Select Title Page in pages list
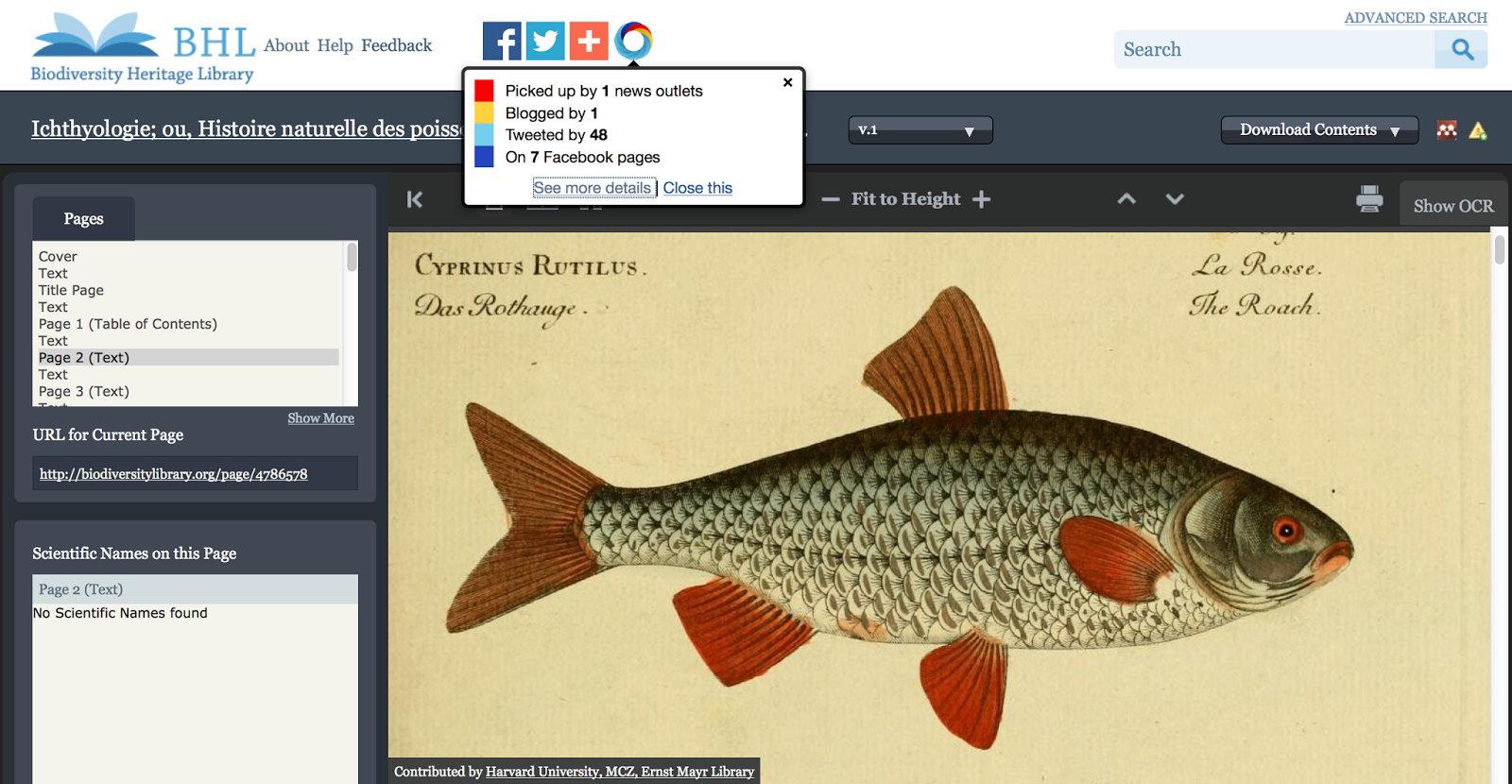The width and height of the screenshot is (1512, 784). pyautogui.click(x=71, y=291)
